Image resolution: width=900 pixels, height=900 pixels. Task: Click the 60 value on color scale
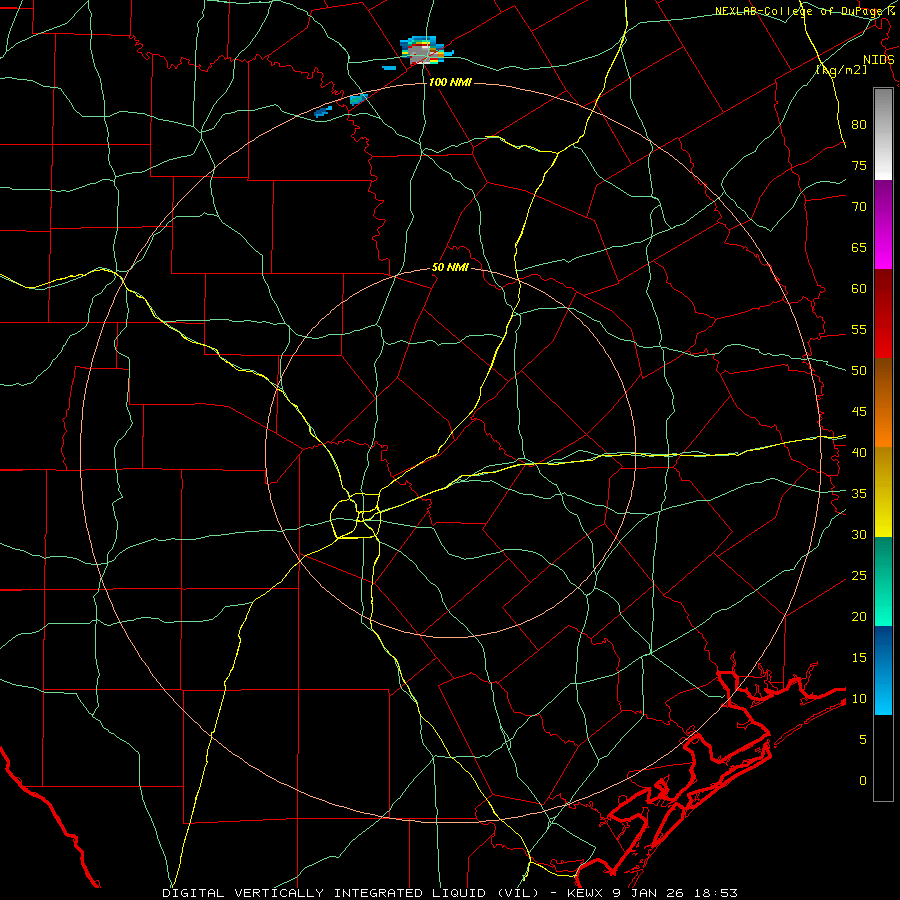(859, 289)
